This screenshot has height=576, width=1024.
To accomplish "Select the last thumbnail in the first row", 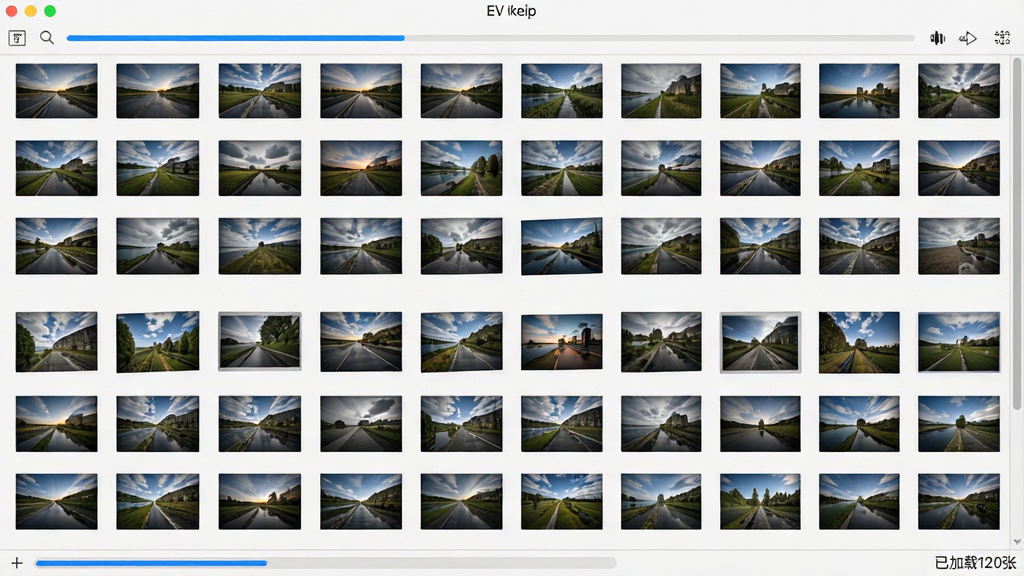I will tap(959, 91).
